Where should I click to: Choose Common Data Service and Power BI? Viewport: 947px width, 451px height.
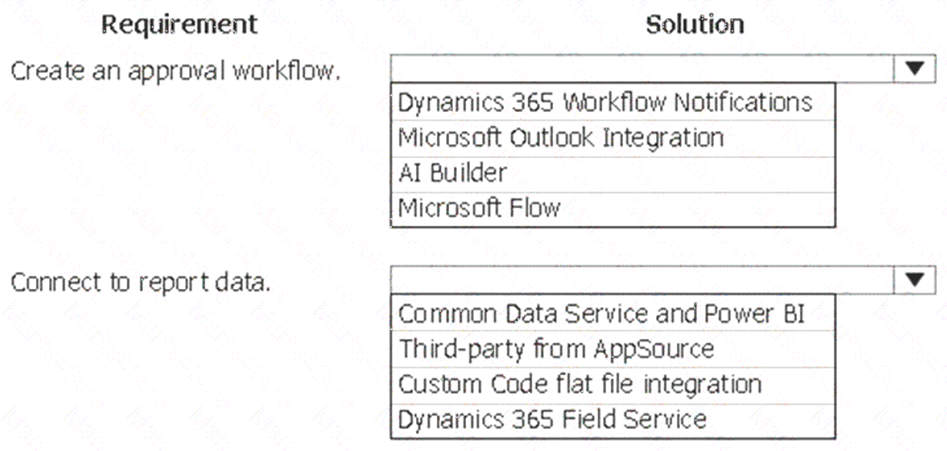[613, 313]
